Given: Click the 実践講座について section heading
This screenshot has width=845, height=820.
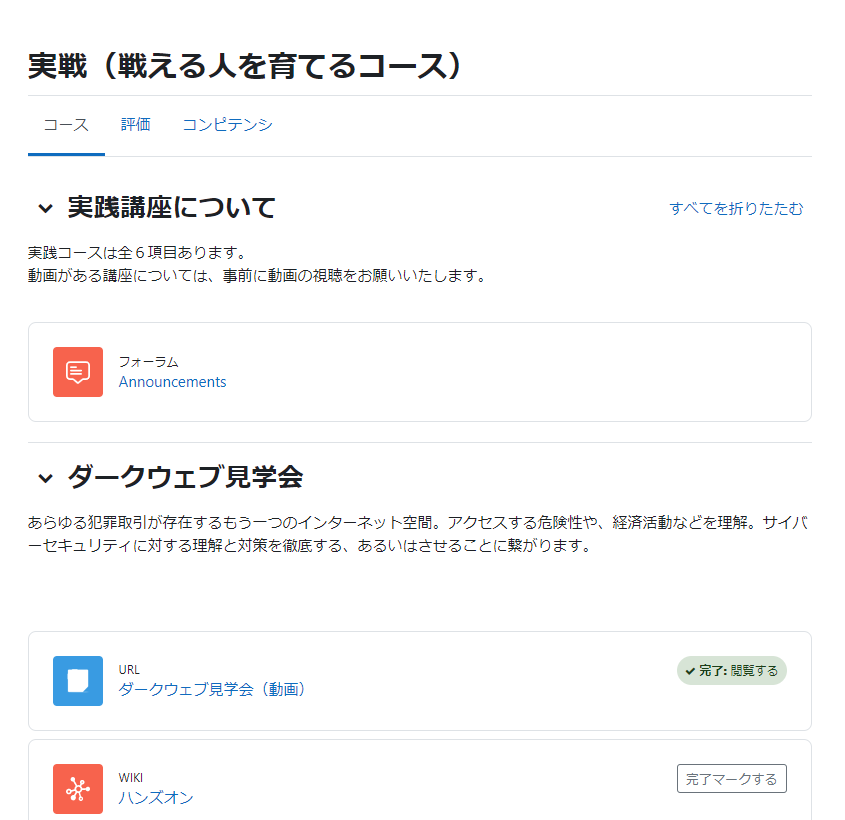Looking at the screenshot, I should click(x=171, y=208).
